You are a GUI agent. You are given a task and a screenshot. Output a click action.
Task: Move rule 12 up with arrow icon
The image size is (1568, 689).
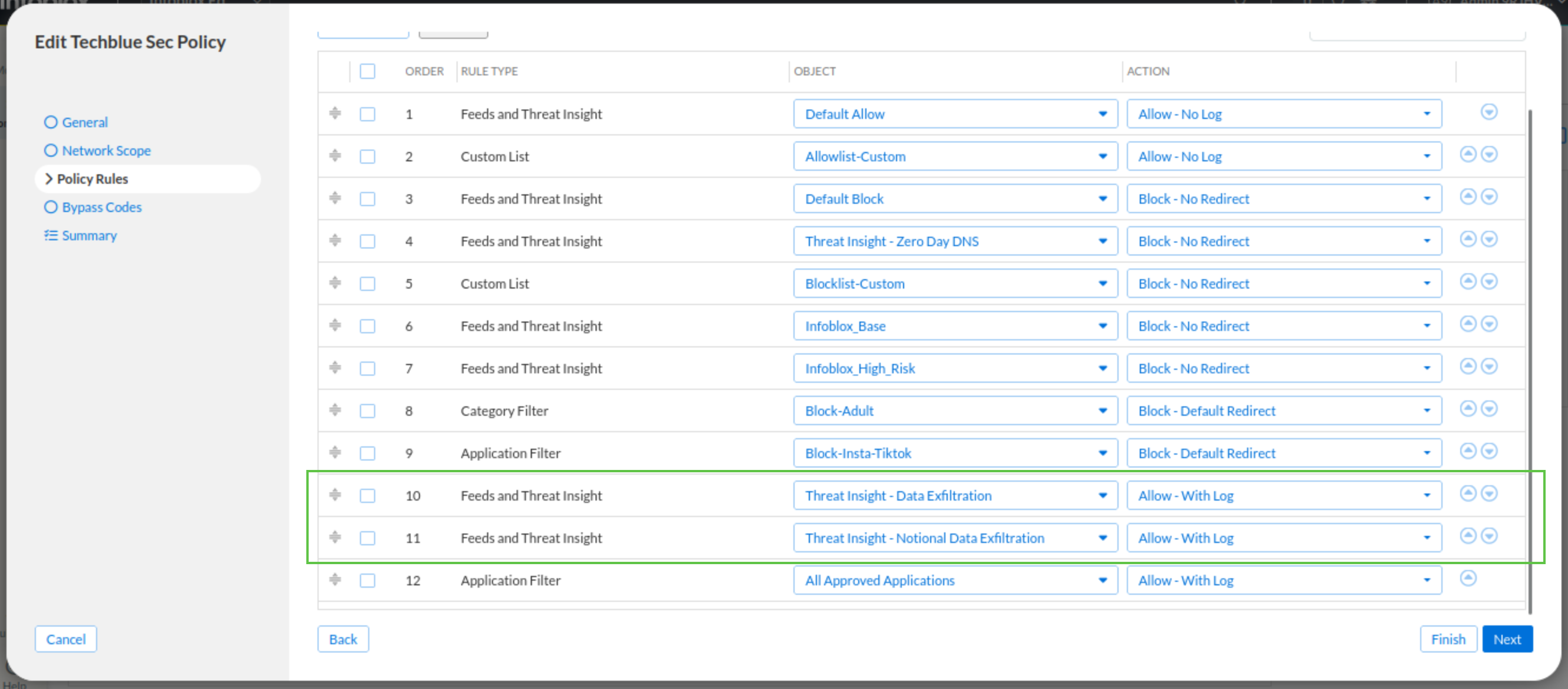coord(1467,578)
